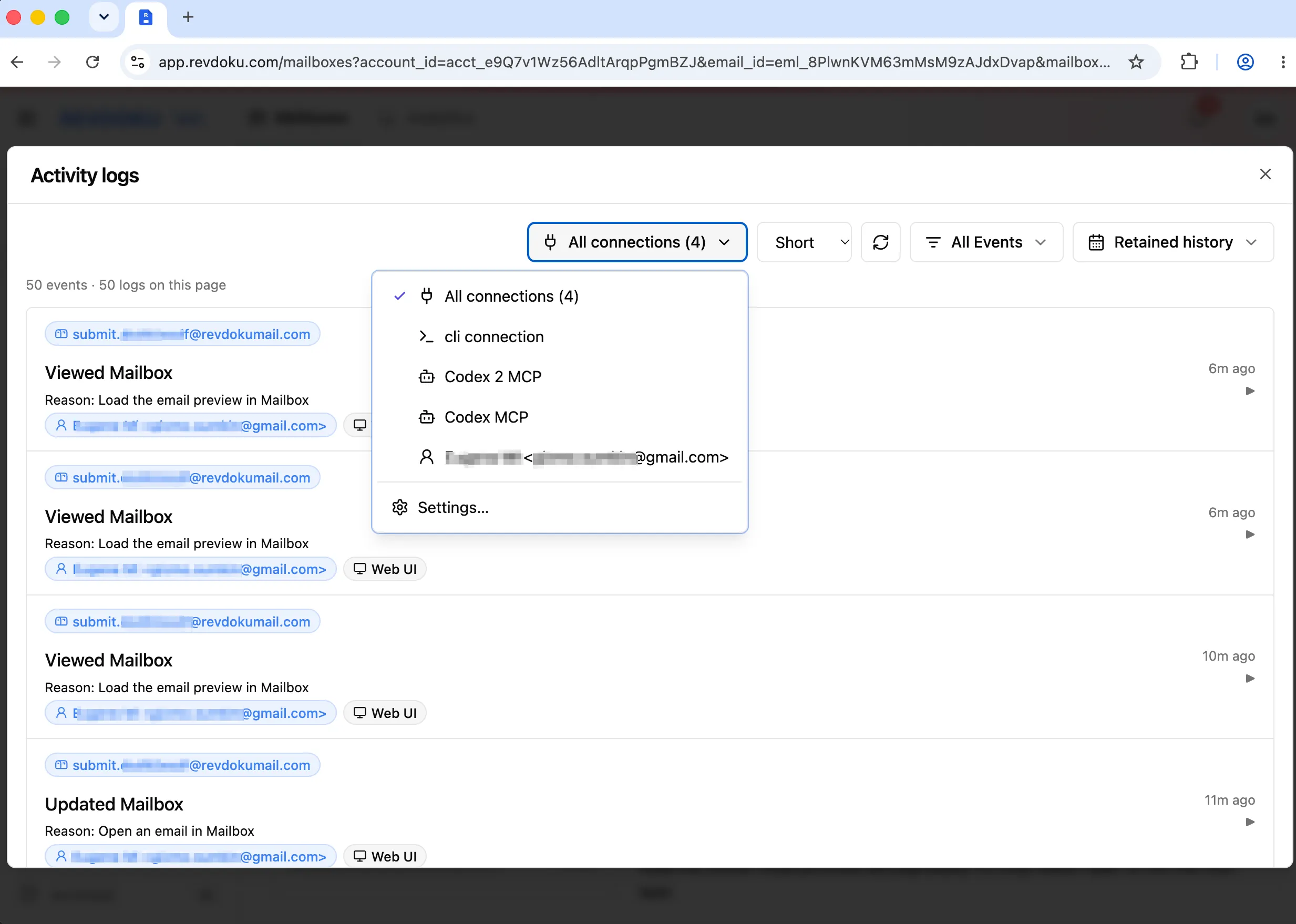
Task: Reload the page with browser refresh
Action: [x=92, y=62]
